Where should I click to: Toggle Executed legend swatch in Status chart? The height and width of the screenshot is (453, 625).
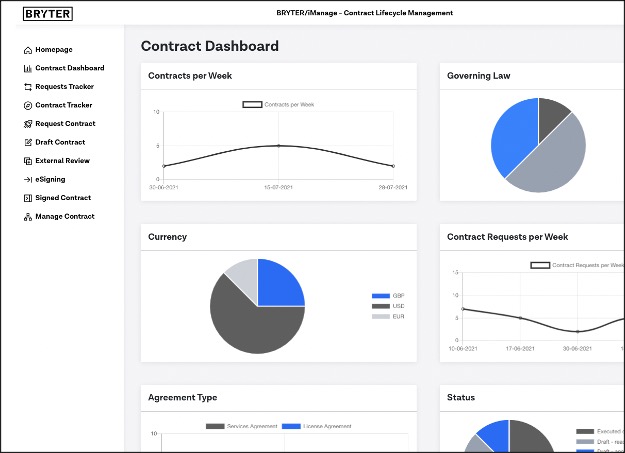coord(585,431)
